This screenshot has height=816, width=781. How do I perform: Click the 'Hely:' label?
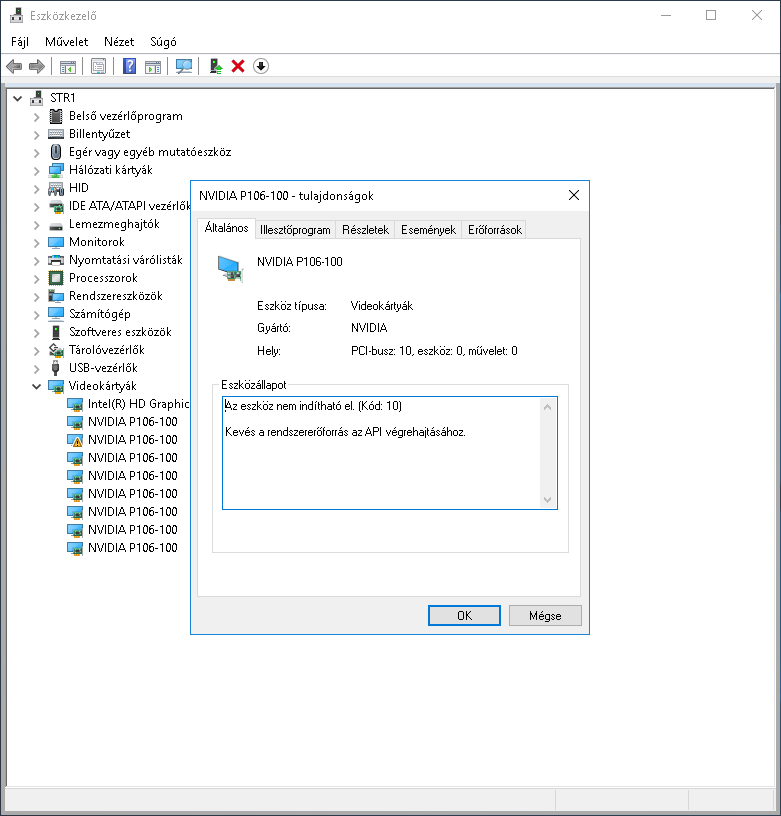(268, 351)
